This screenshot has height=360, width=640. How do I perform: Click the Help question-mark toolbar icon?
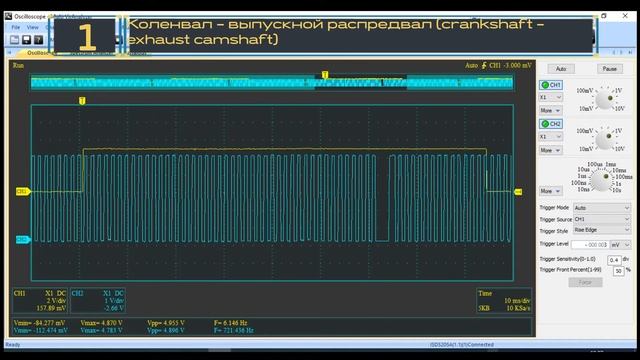tap(38, 40)
